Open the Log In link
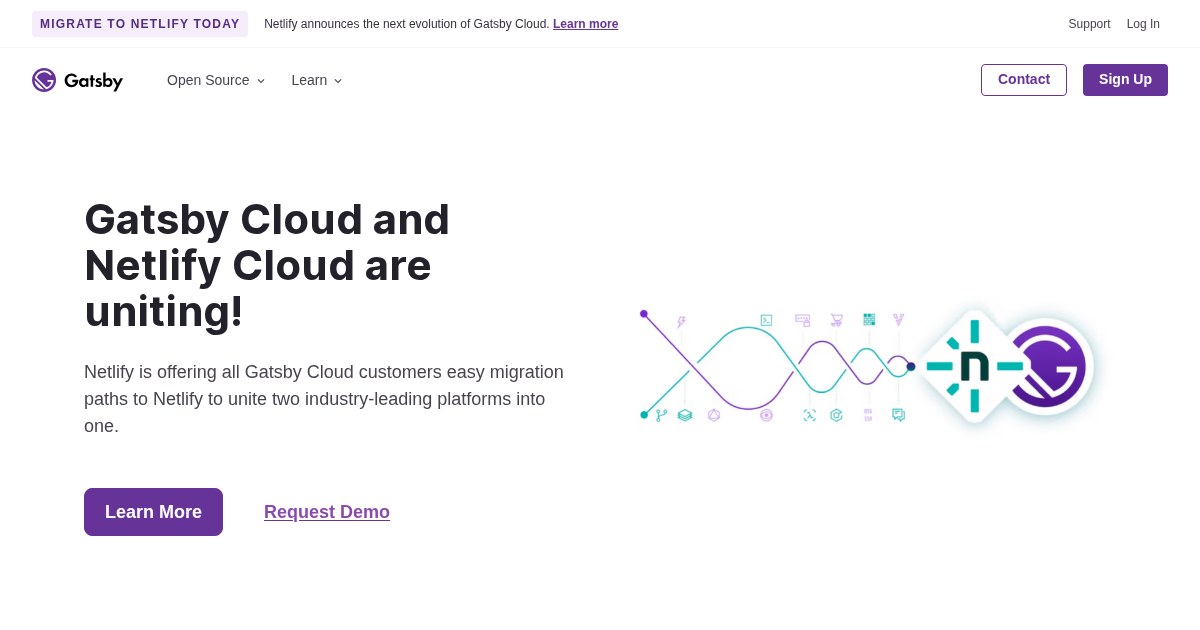 click(1143, 24)
